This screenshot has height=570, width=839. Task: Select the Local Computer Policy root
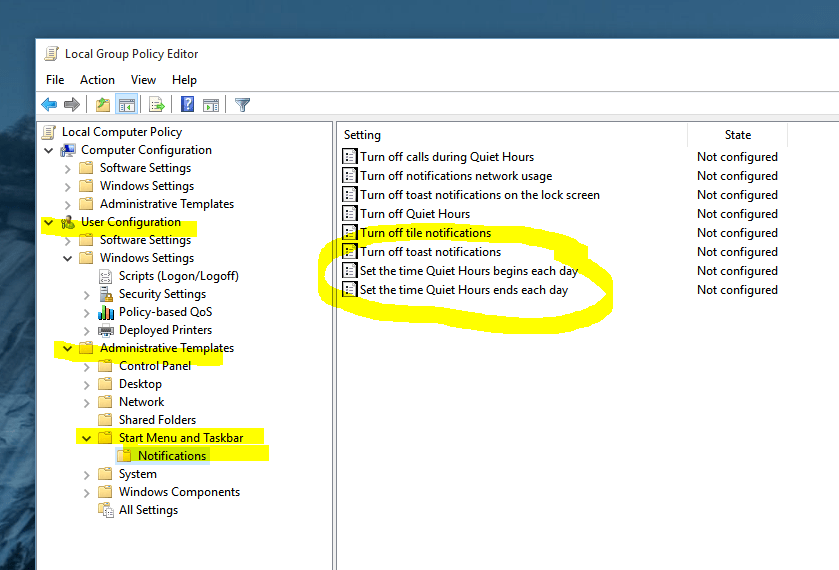(x=122, y=132)
